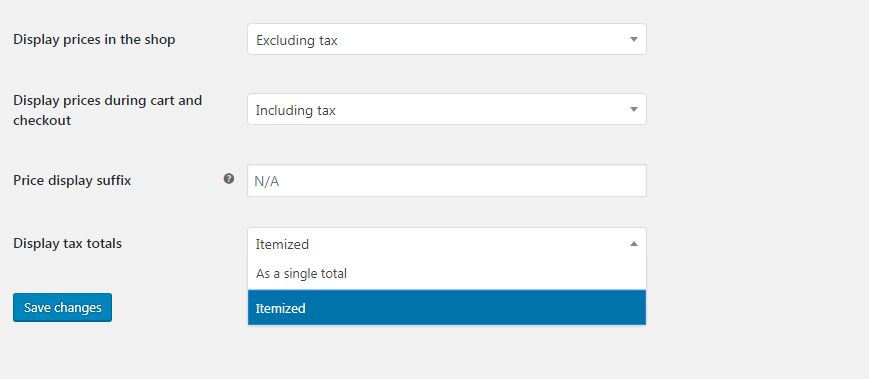Click the help icon beside Price display suffix
Viewport: 869px width, 379px height.
(229, 178)
